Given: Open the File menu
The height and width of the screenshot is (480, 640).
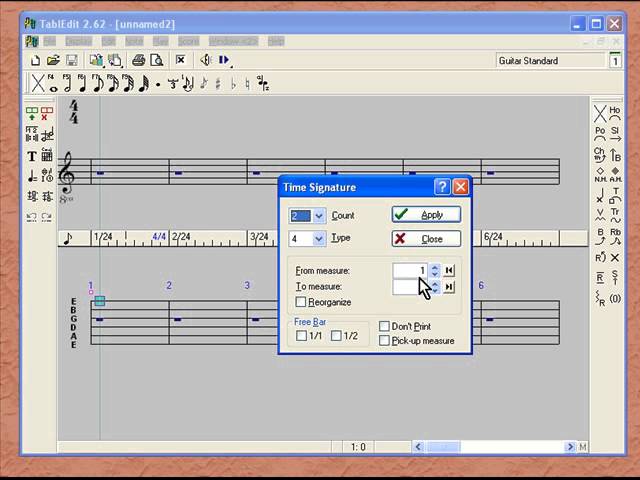Looking at the screenshot, I should [49, 41].
